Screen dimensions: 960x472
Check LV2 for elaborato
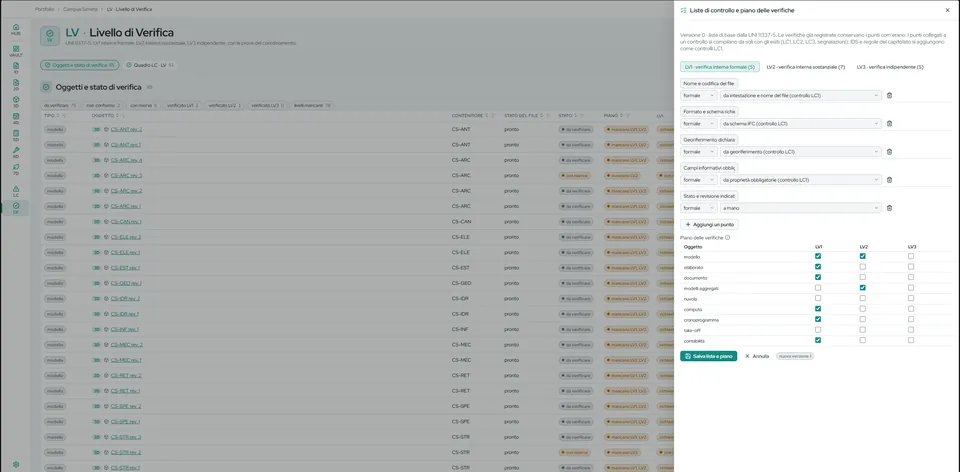(x=863, y=267)
